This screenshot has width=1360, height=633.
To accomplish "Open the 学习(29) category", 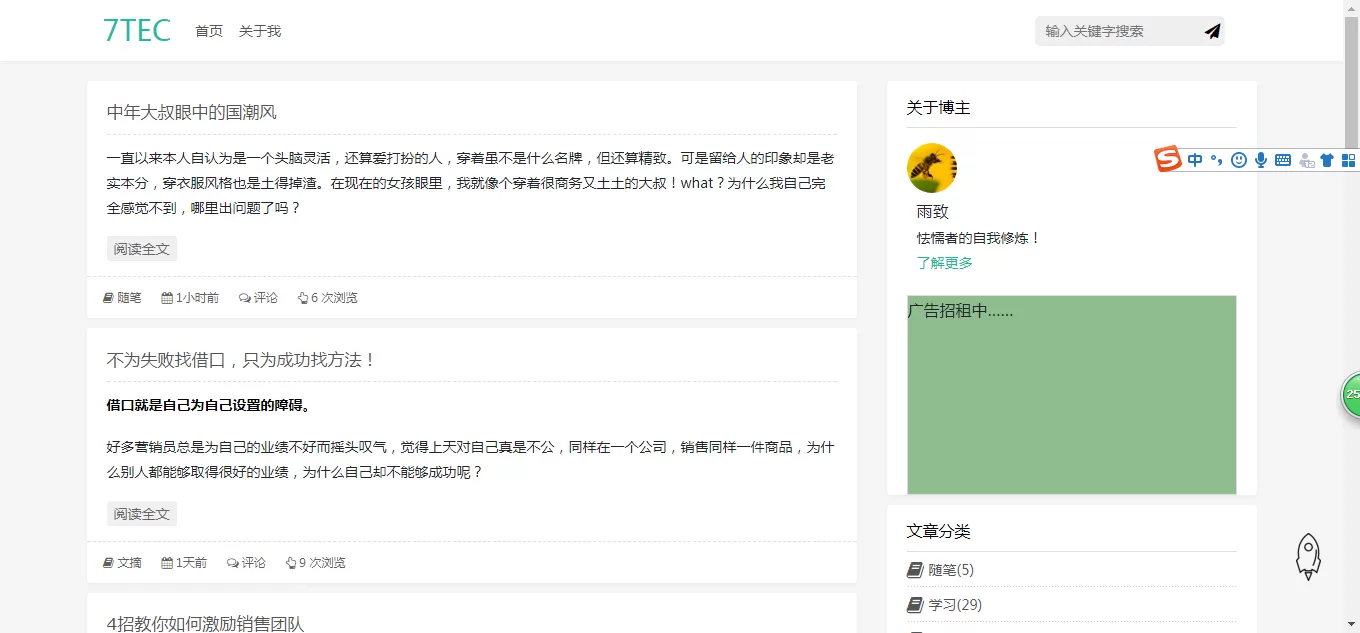I will [954, 605].
